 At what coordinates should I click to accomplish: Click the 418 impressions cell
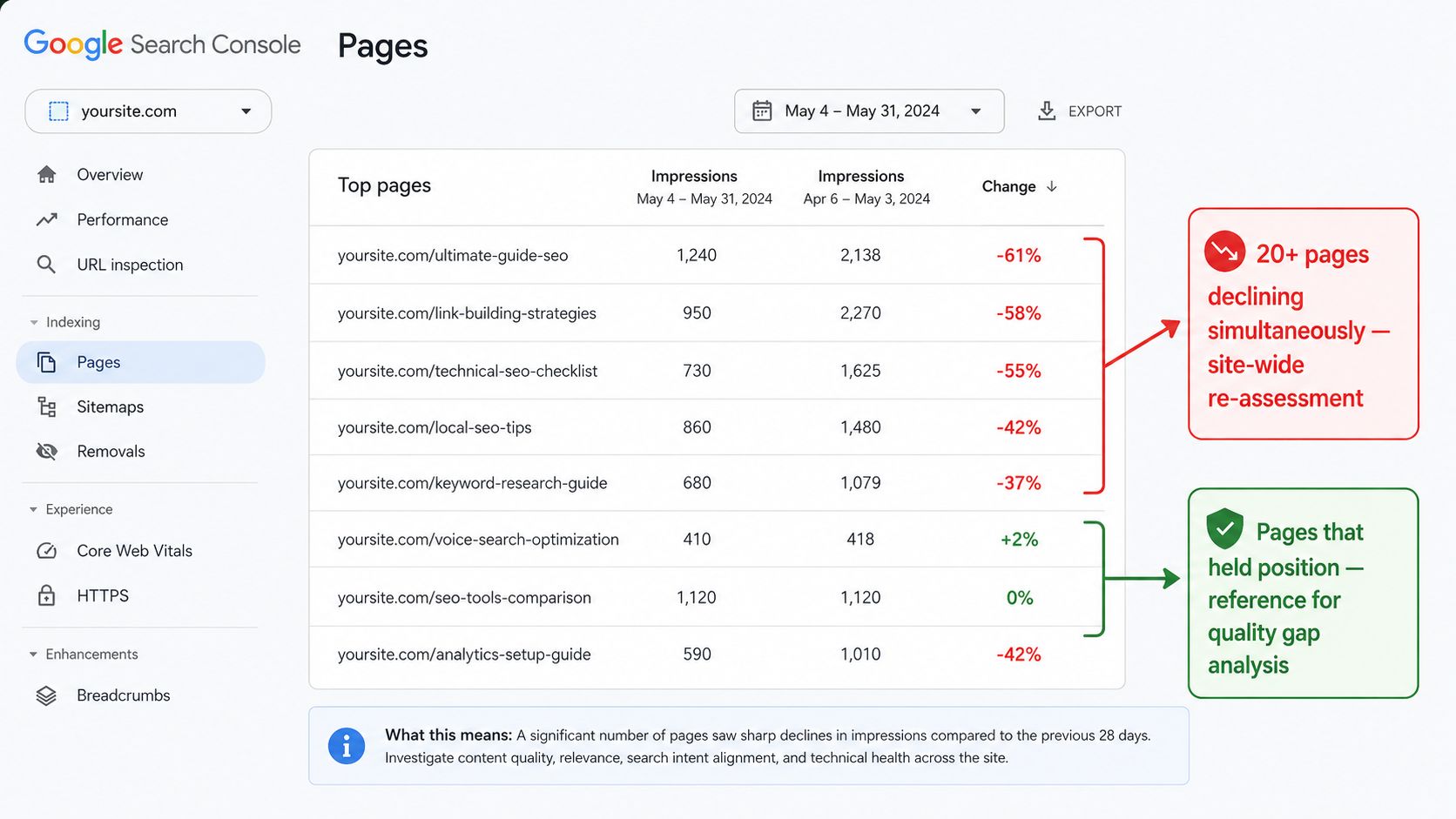point(860,540)
